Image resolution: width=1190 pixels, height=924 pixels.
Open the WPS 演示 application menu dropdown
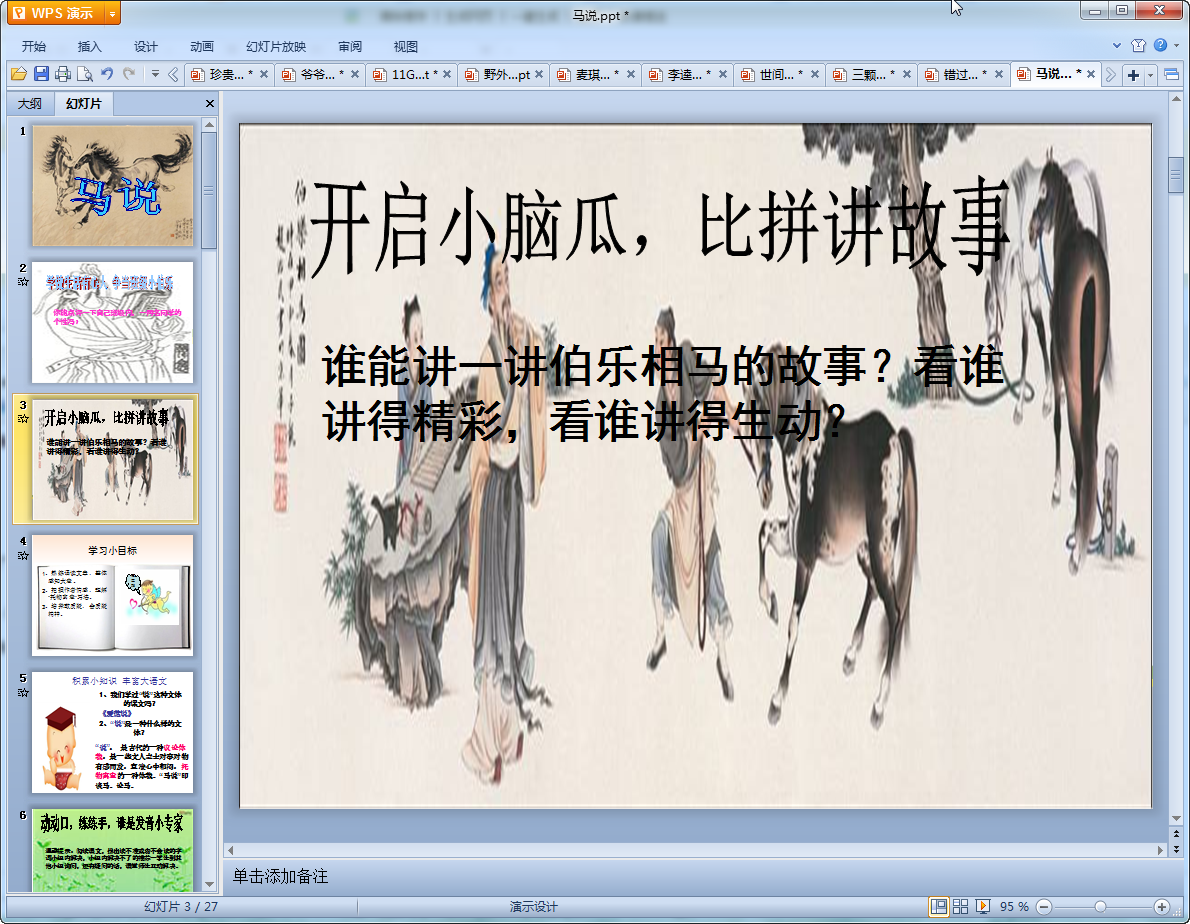click(112, 14)
